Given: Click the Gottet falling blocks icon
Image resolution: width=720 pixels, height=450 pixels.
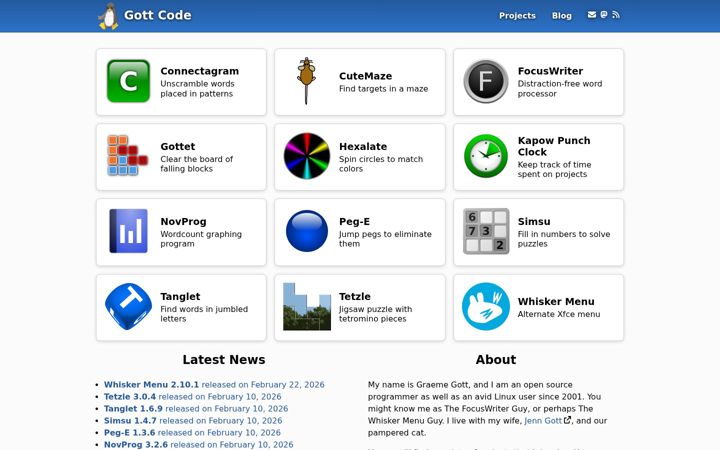Looking at the screenshot, I should [x=127, y=156].
